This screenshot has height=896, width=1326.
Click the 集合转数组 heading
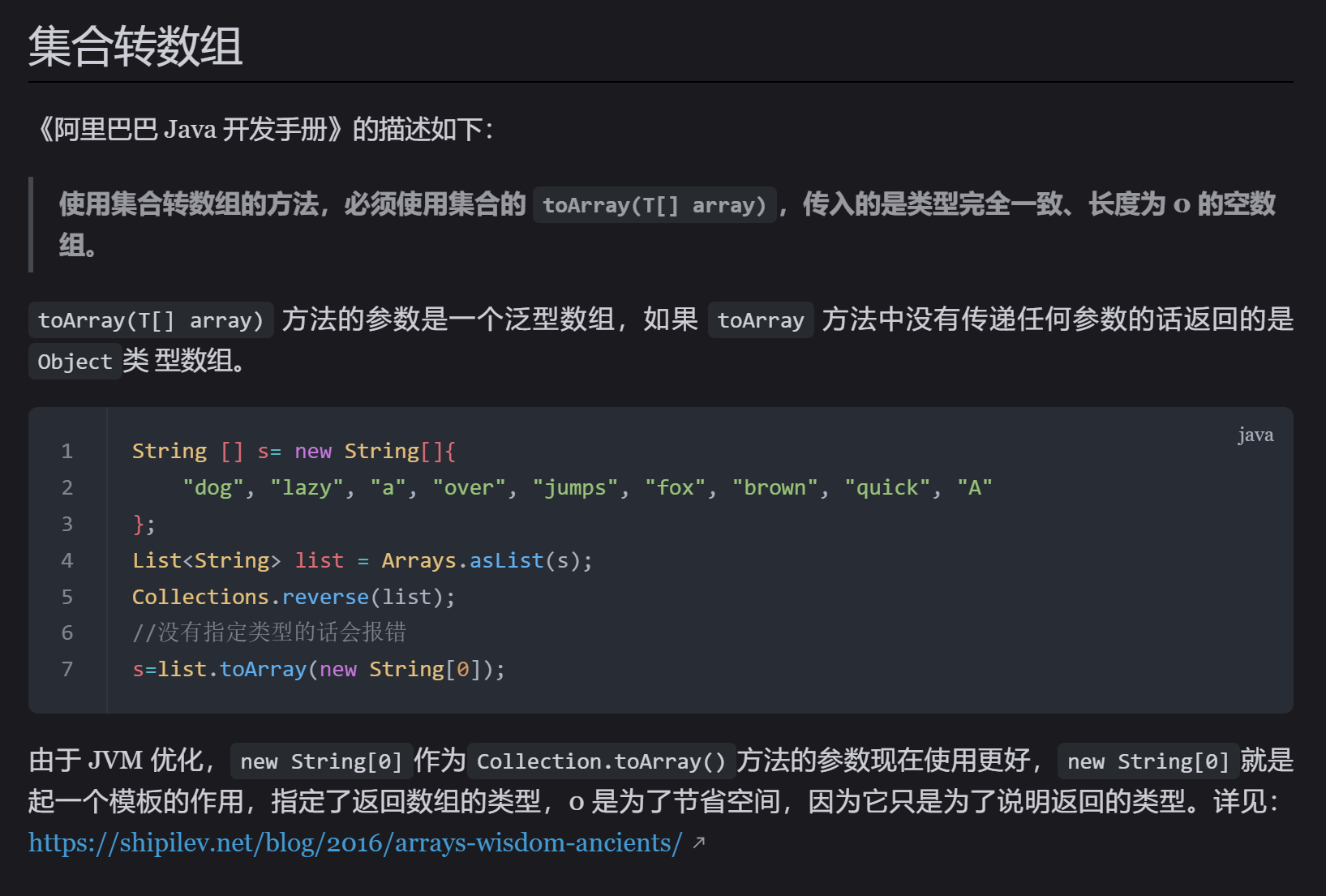coord(135,46)
